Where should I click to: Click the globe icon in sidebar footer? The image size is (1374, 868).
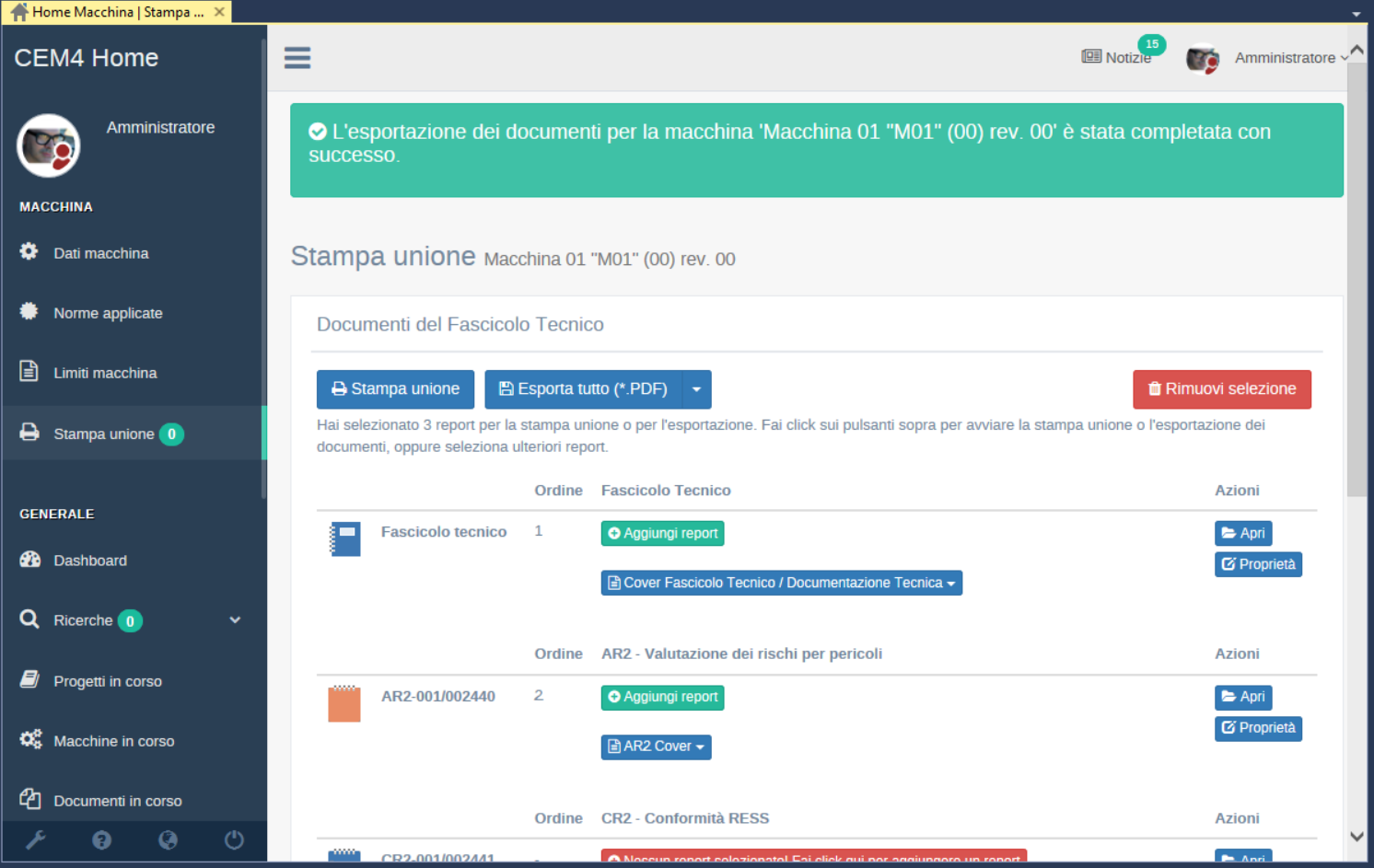point(168,839)
